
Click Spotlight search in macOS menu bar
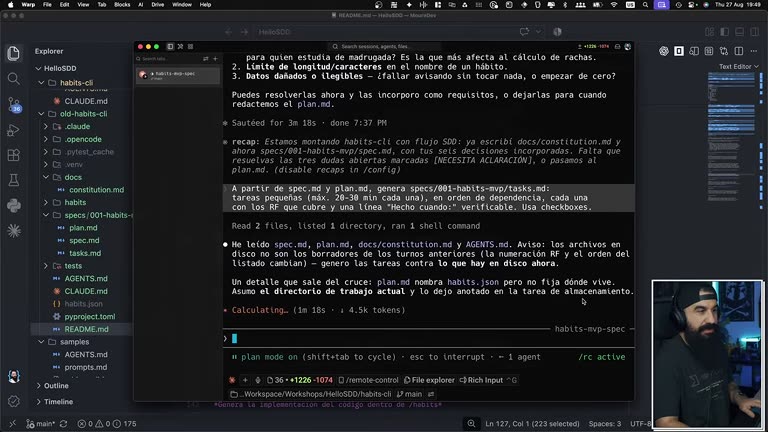pyautogui.click(x=646, y=4)
